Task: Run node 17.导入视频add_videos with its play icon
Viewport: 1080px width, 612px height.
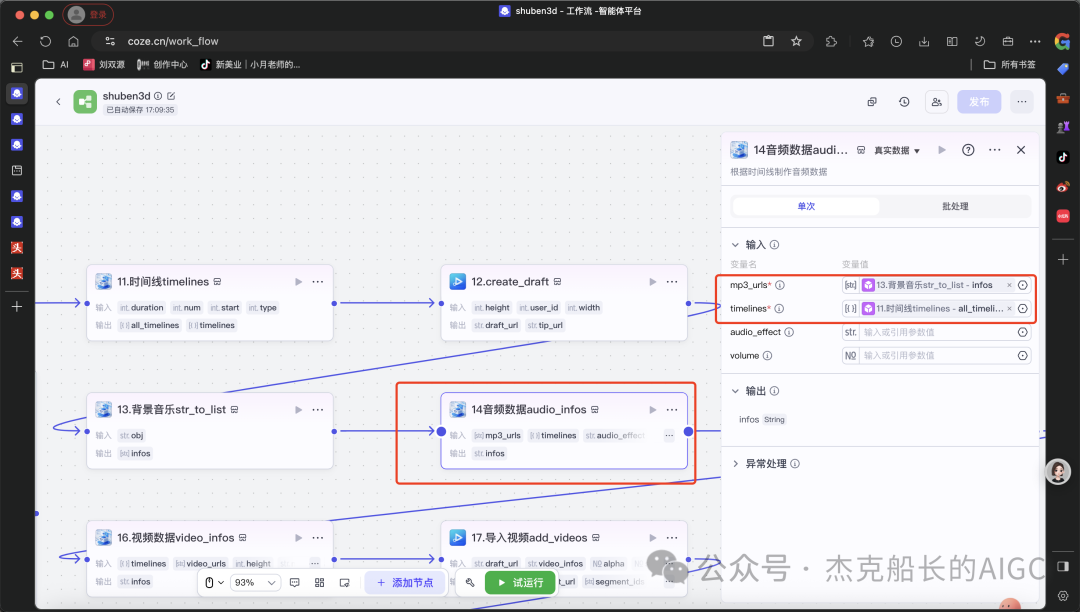Action: (x=652, y=538)
